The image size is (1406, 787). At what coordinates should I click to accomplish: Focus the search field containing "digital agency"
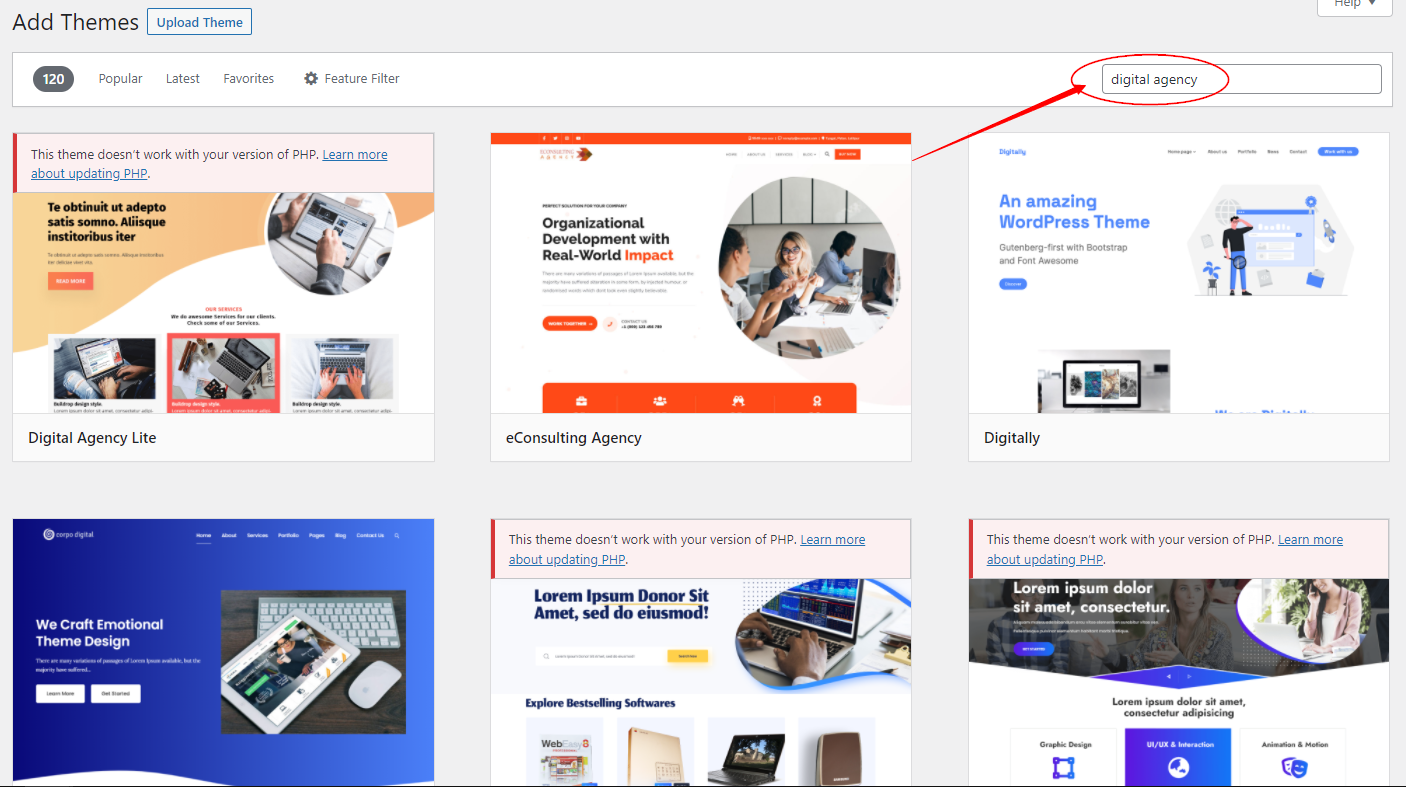pyautogui.click(x=1241, y=79)
